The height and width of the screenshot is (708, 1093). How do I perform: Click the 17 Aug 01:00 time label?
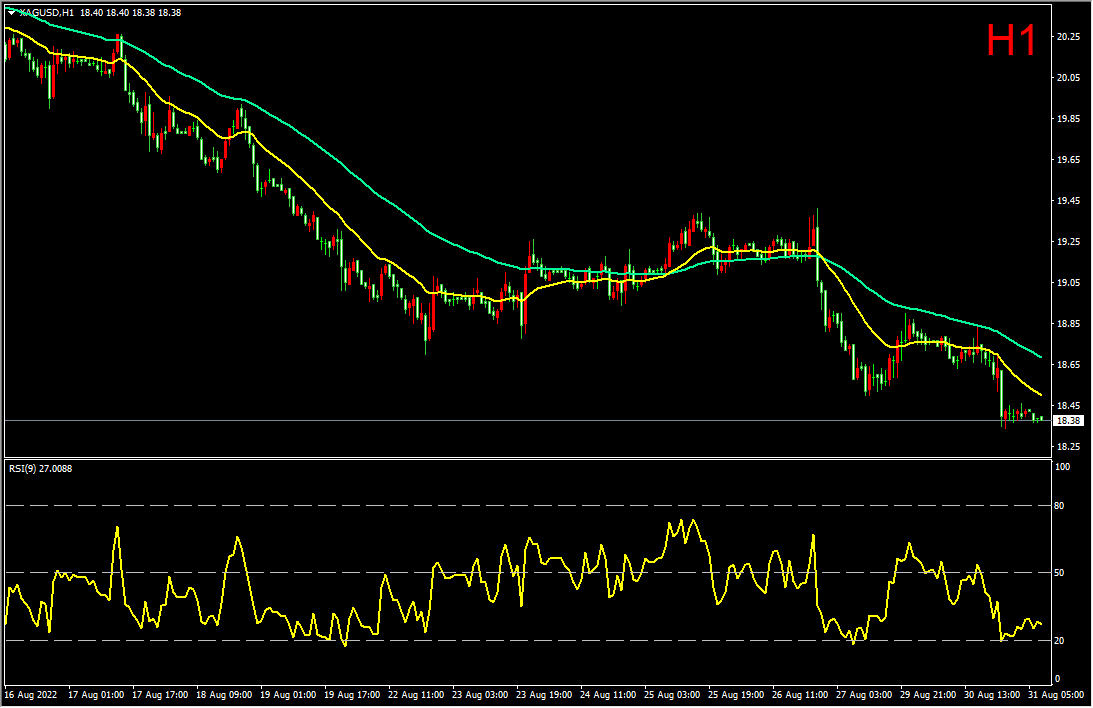[96, 695]
